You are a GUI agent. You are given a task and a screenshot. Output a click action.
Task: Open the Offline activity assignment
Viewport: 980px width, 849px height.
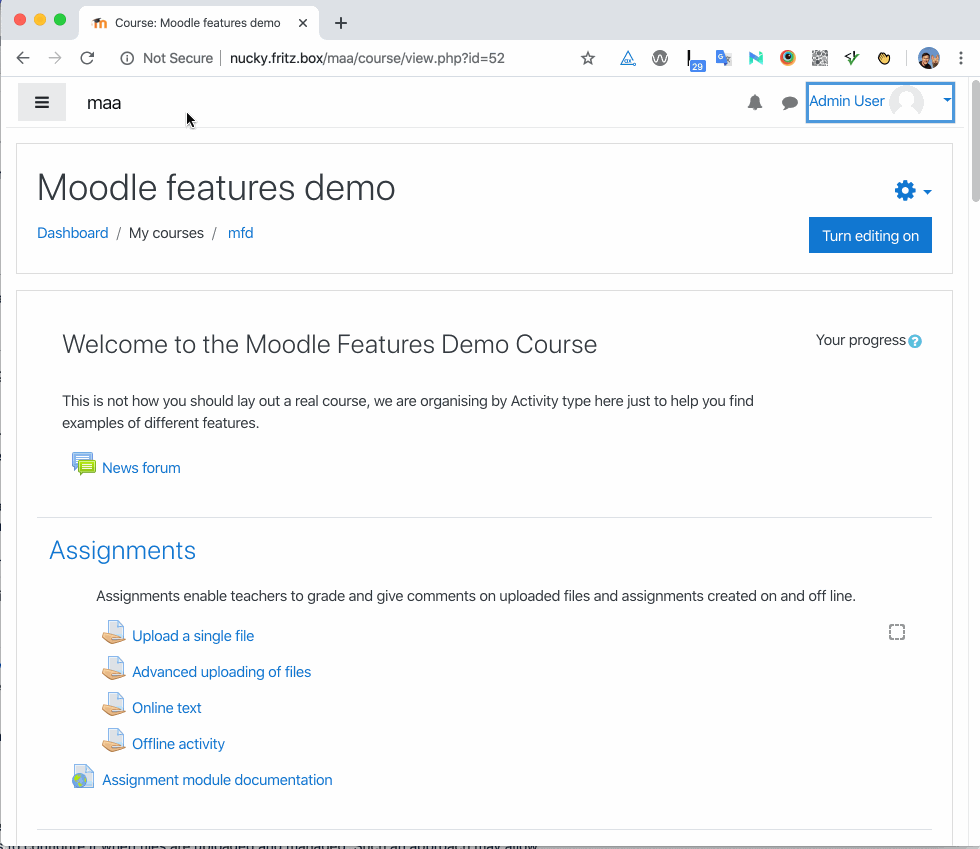point(178,744)
